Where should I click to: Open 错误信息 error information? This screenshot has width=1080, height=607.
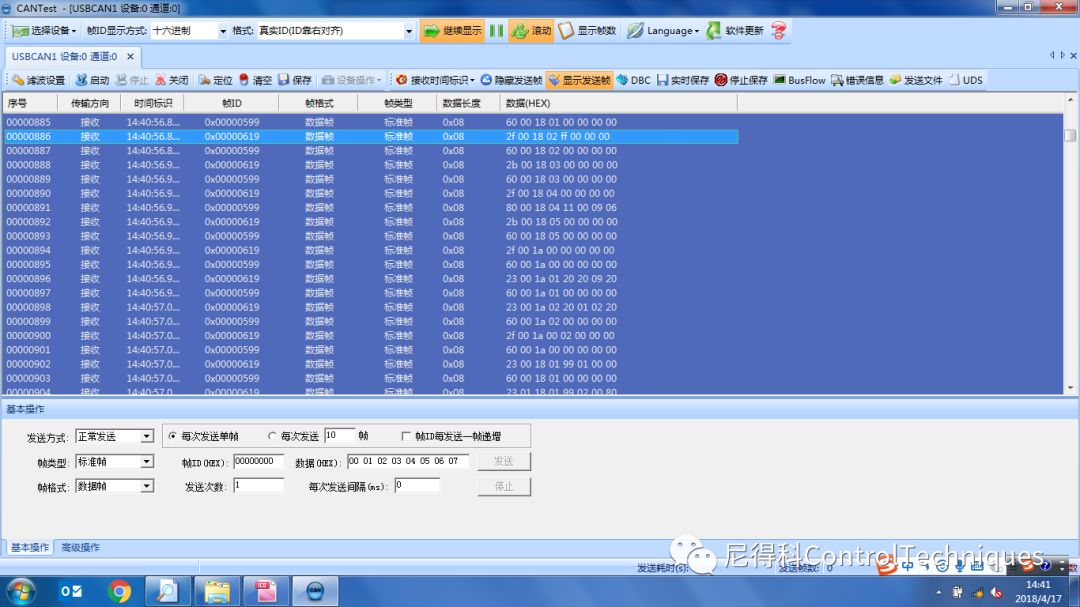858,81
